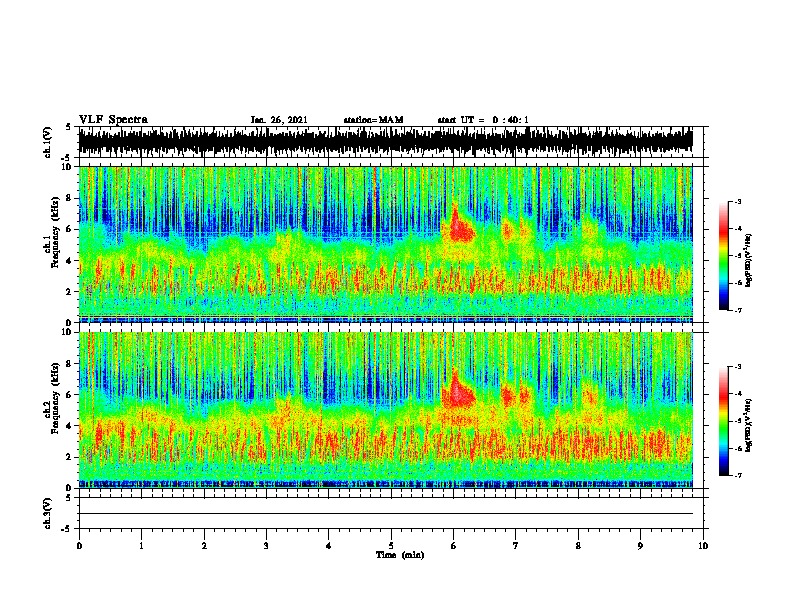The width and height of the screenshot is (792, 612).
Task: Click the ch.2 spectrogram color scale bar
Action: (x=724, y=421)
